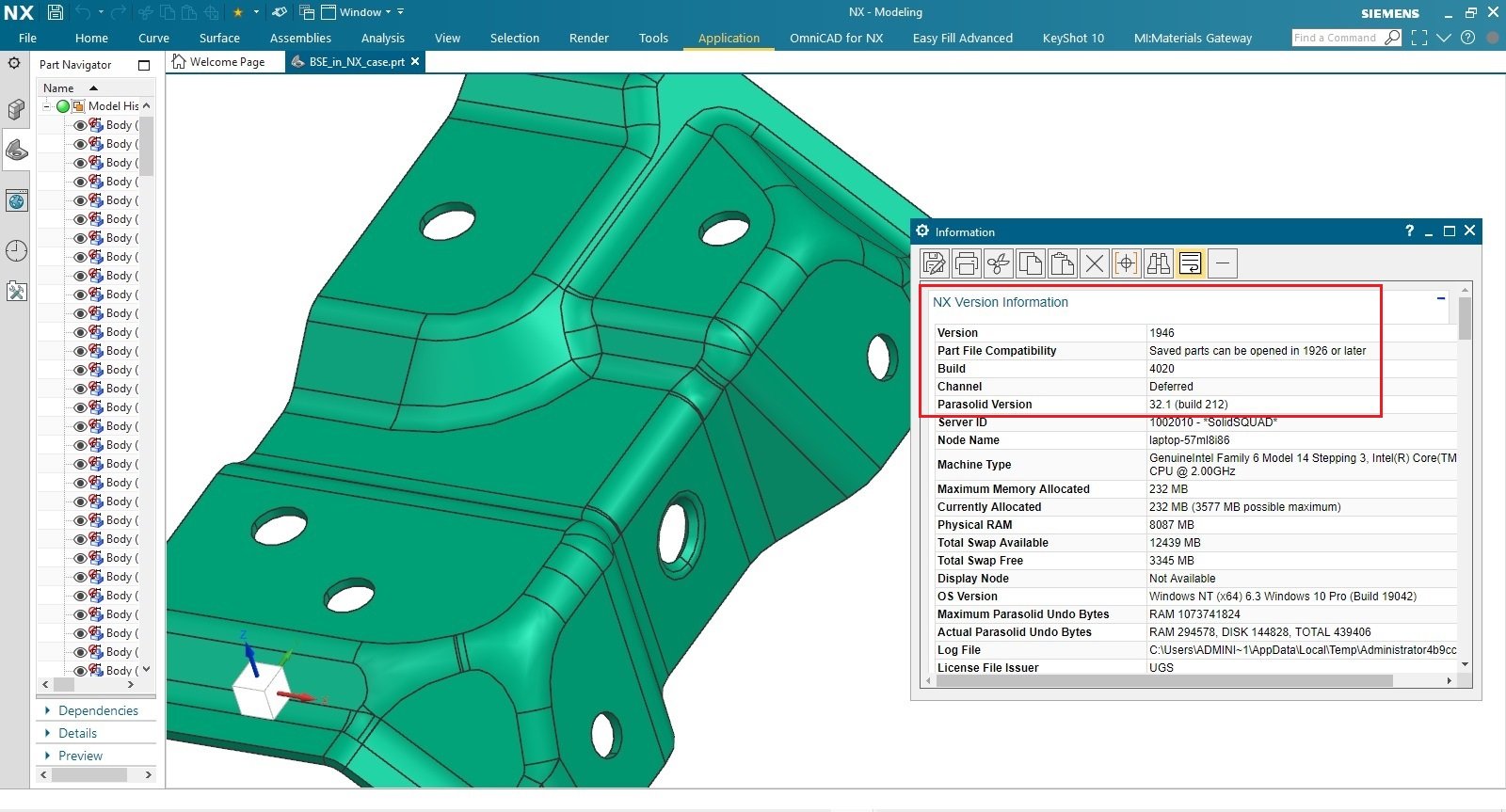Toggle visibility eye of last Body row
Image resolution: width=1506 pixels, height=812 pixels.
point(79,671)
